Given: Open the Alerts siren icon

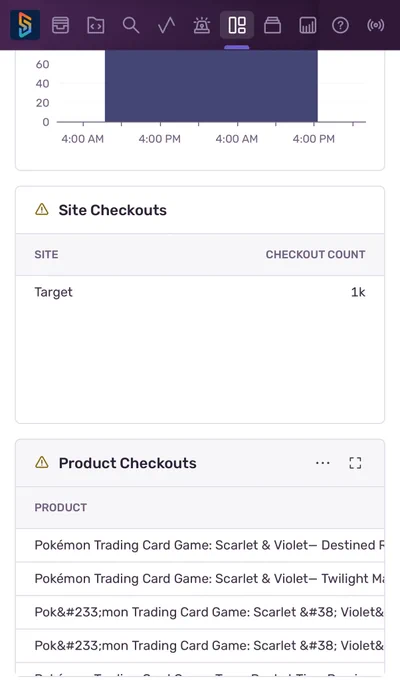Looking at the screenshot, I should coord(202,25).
